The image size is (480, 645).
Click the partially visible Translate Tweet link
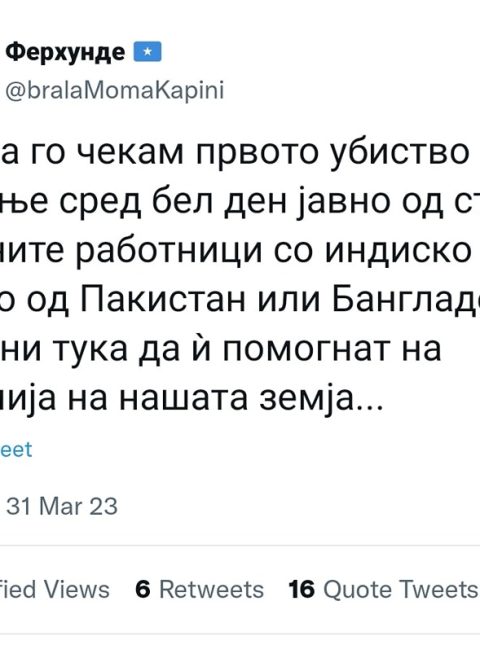pyautogui.click(x=16, y=449)
